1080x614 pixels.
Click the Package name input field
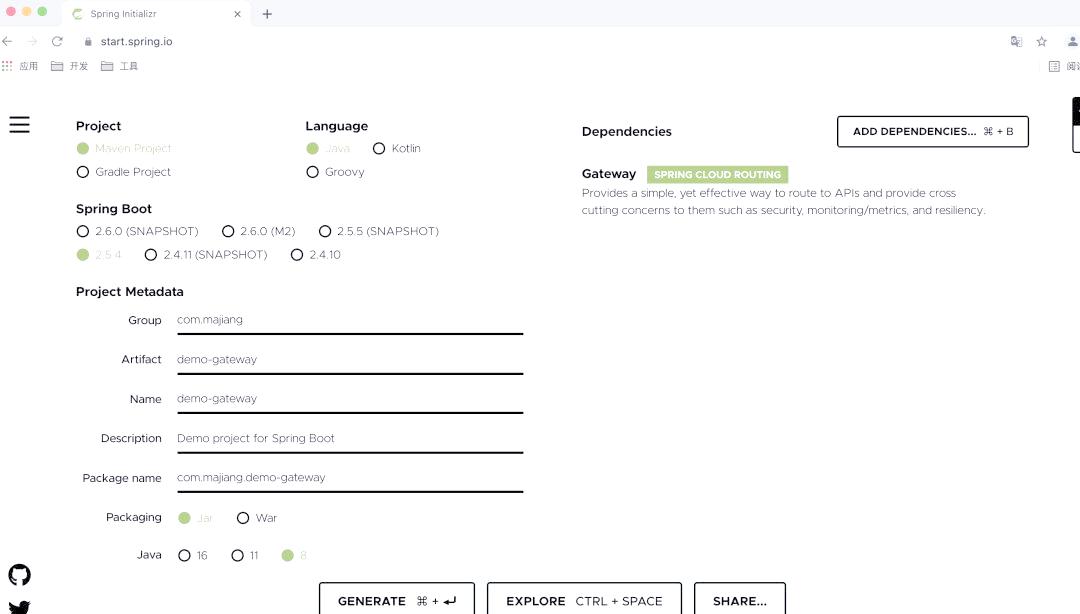pyautogui.click(x=350, y=478)
